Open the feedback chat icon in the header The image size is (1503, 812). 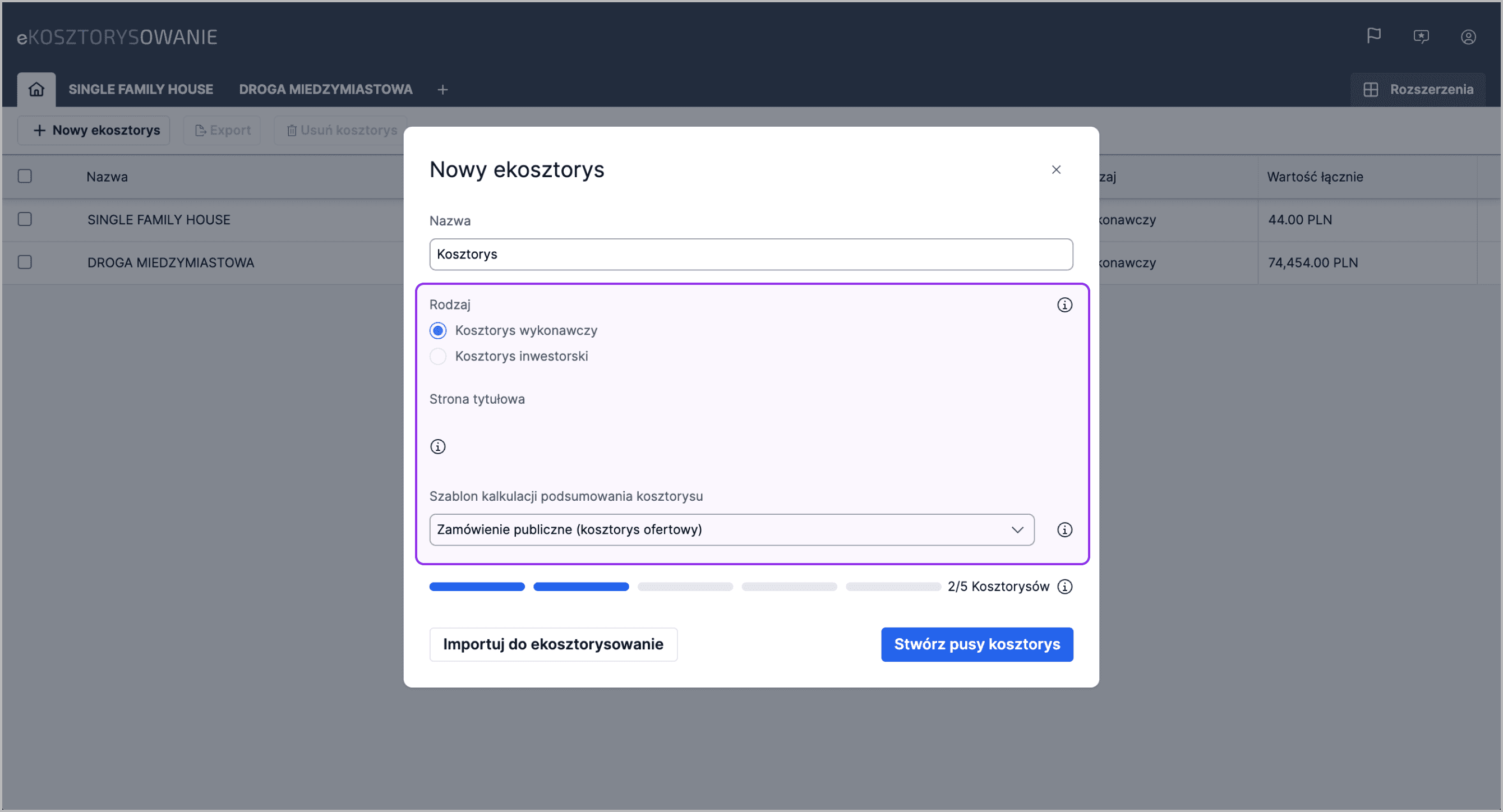pyautogui.click(x=1421, y=37)
